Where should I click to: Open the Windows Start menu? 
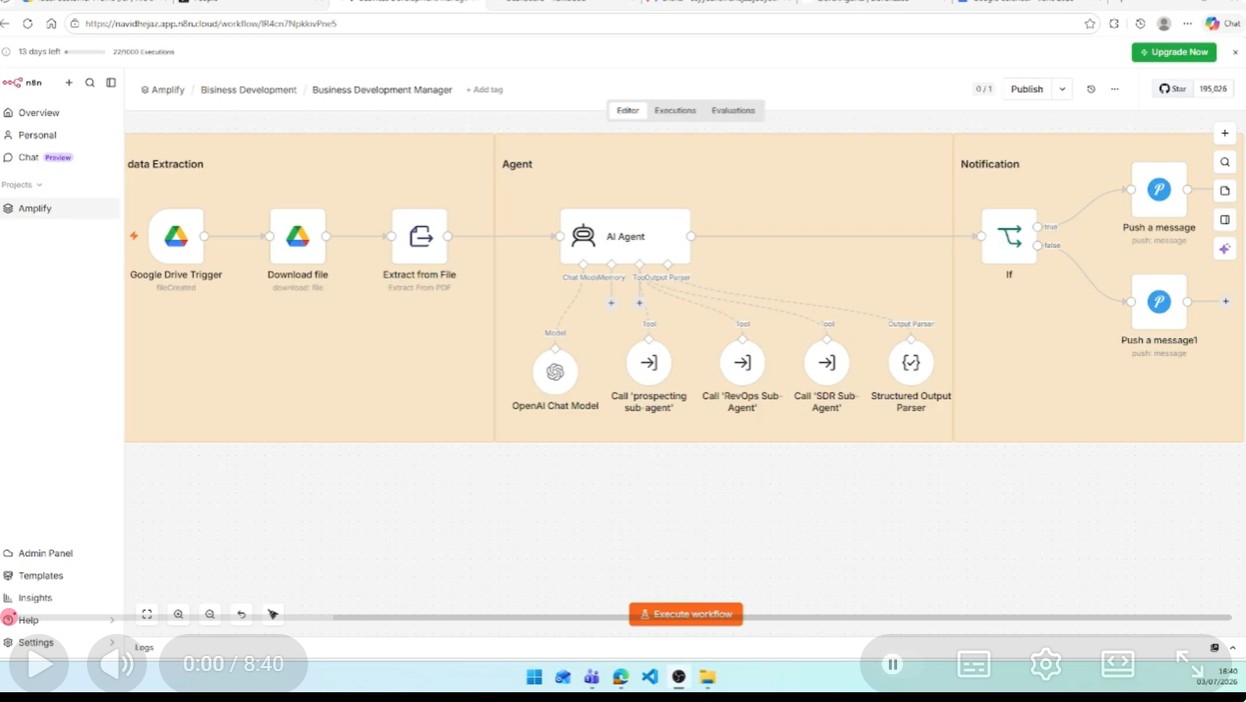534,677
